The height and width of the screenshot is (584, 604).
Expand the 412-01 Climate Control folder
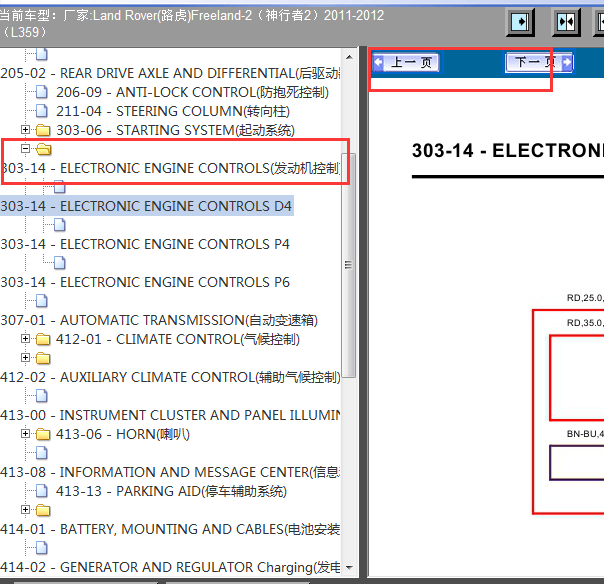click(25, 339)
